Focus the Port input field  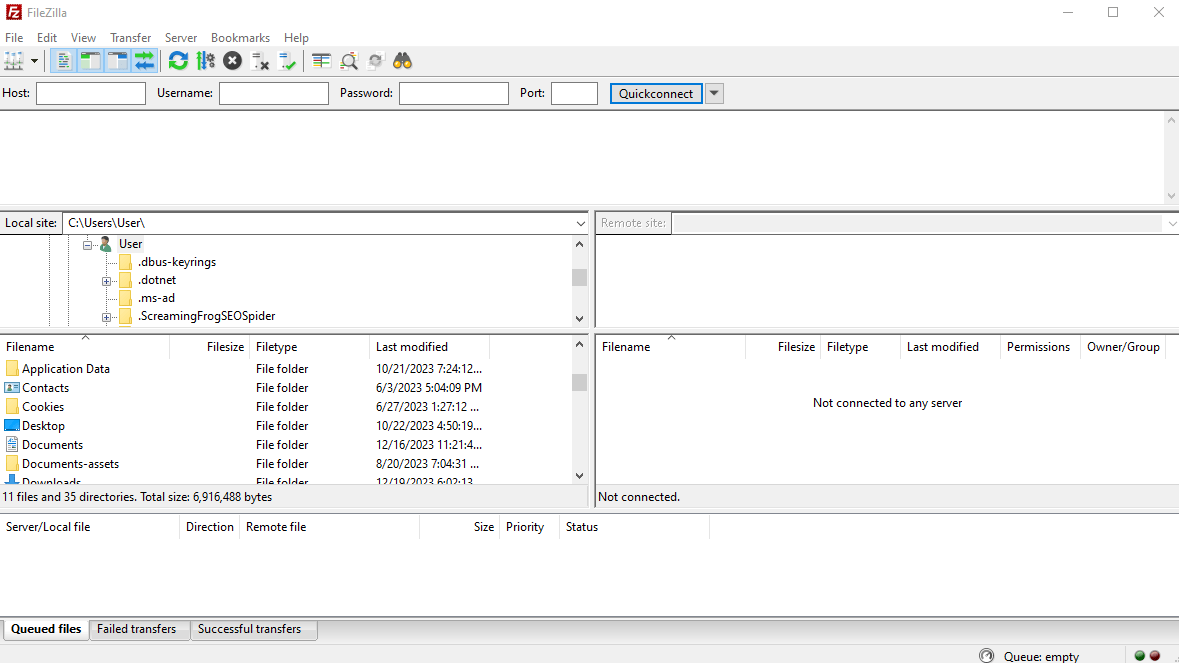pyautogui.click(x=574, y=93)
